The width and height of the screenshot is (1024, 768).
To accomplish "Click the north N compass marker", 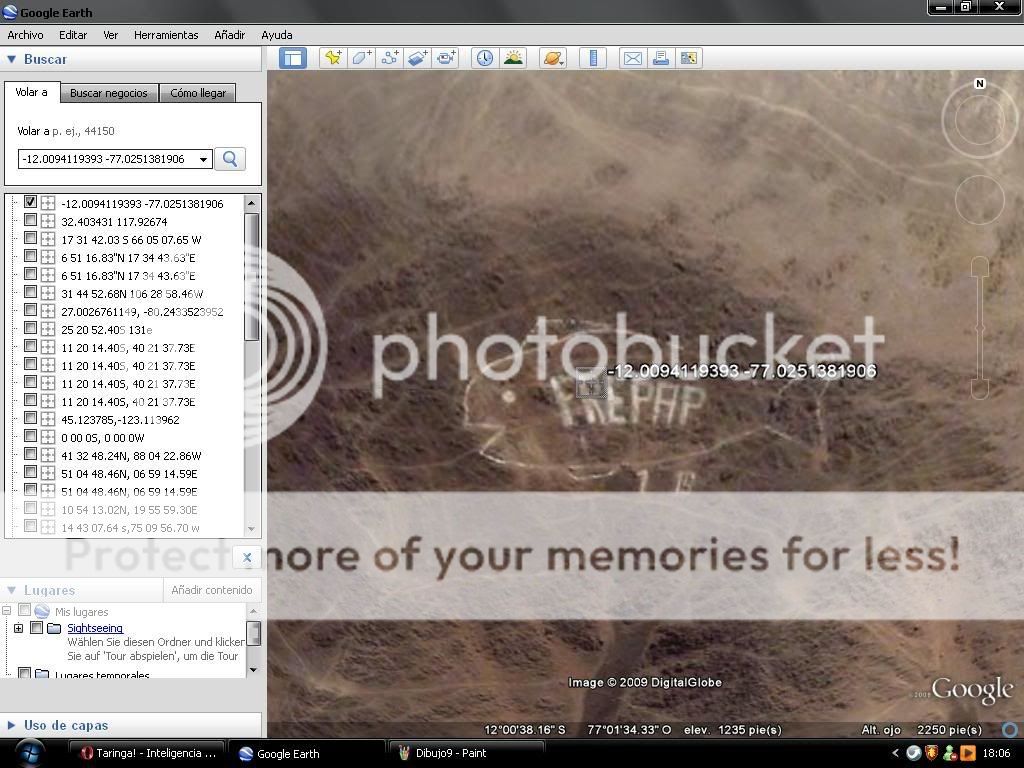I will pos(980,84).
